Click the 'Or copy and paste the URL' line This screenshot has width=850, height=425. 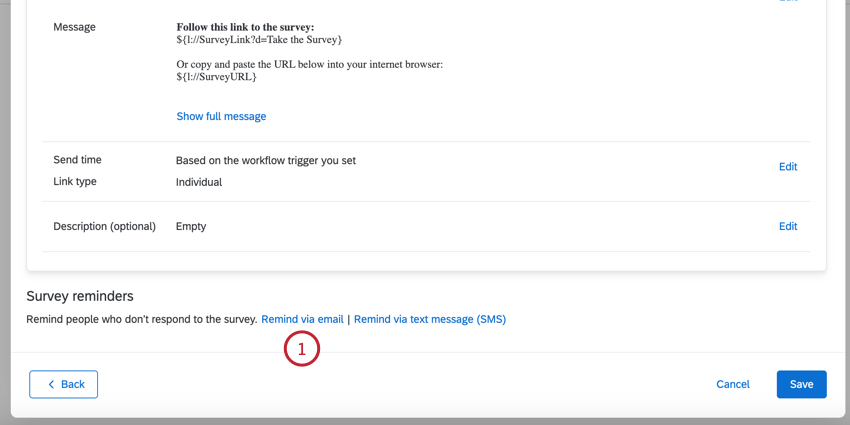309,65
